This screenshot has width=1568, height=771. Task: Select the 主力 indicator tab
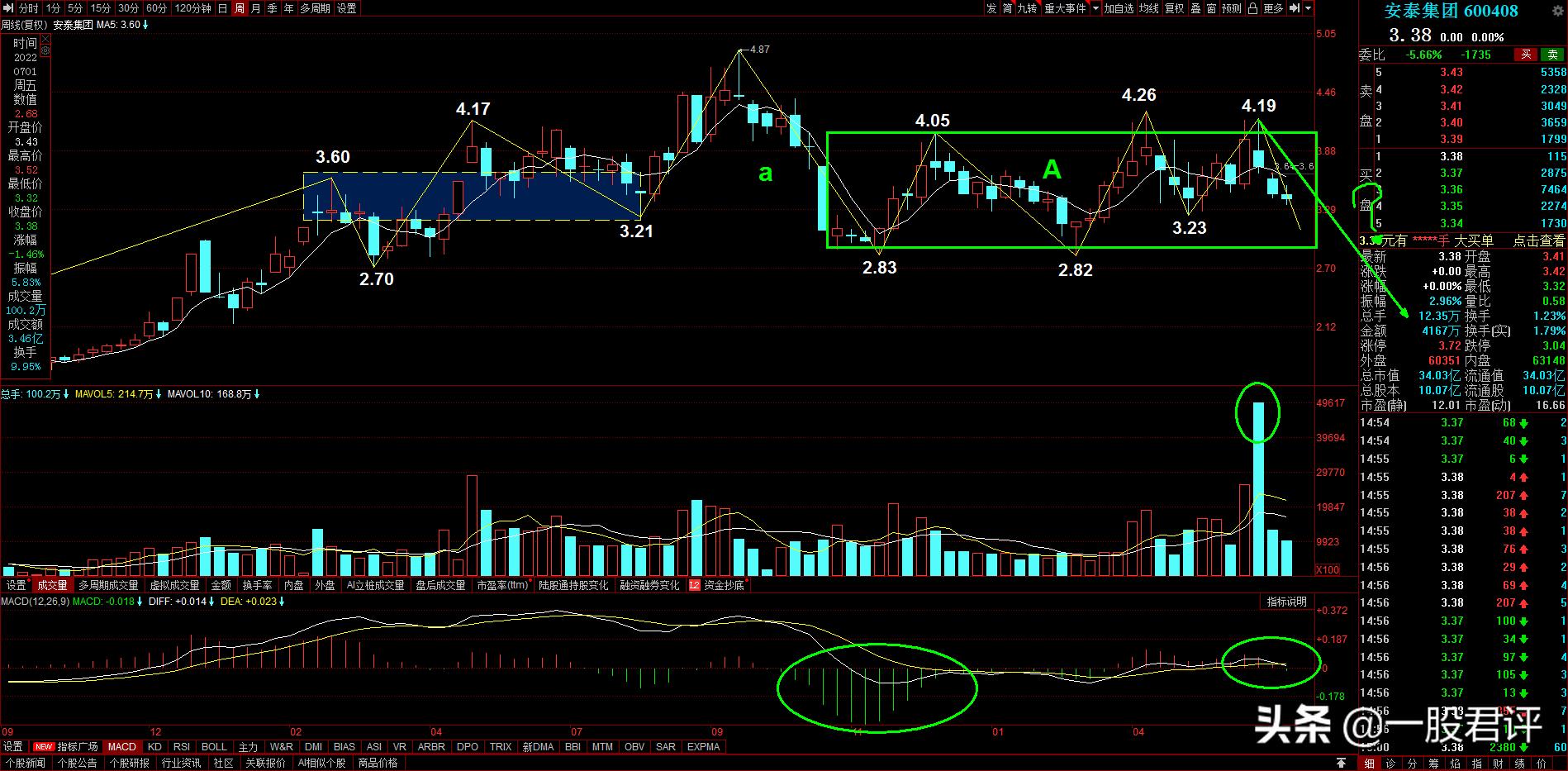(248, 746)
